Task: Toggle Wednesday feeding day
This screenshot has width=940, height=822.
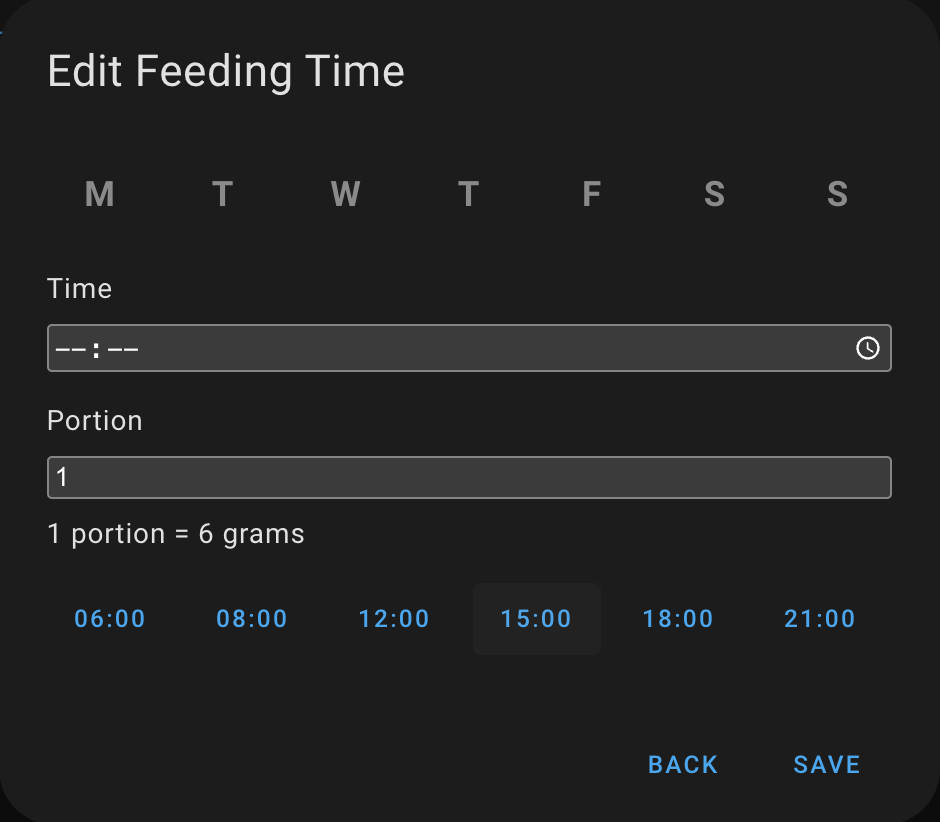Action: [345, 194]
